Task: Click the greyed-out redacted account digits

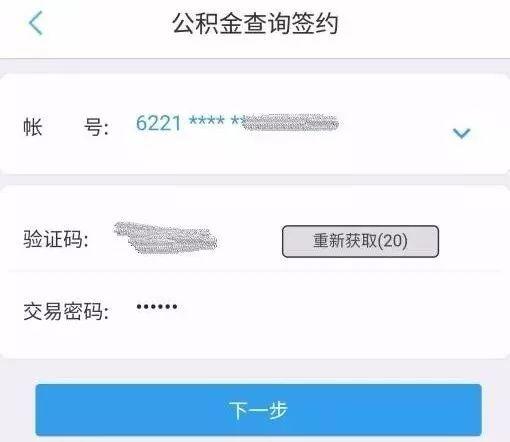Action: pos(291,123)
